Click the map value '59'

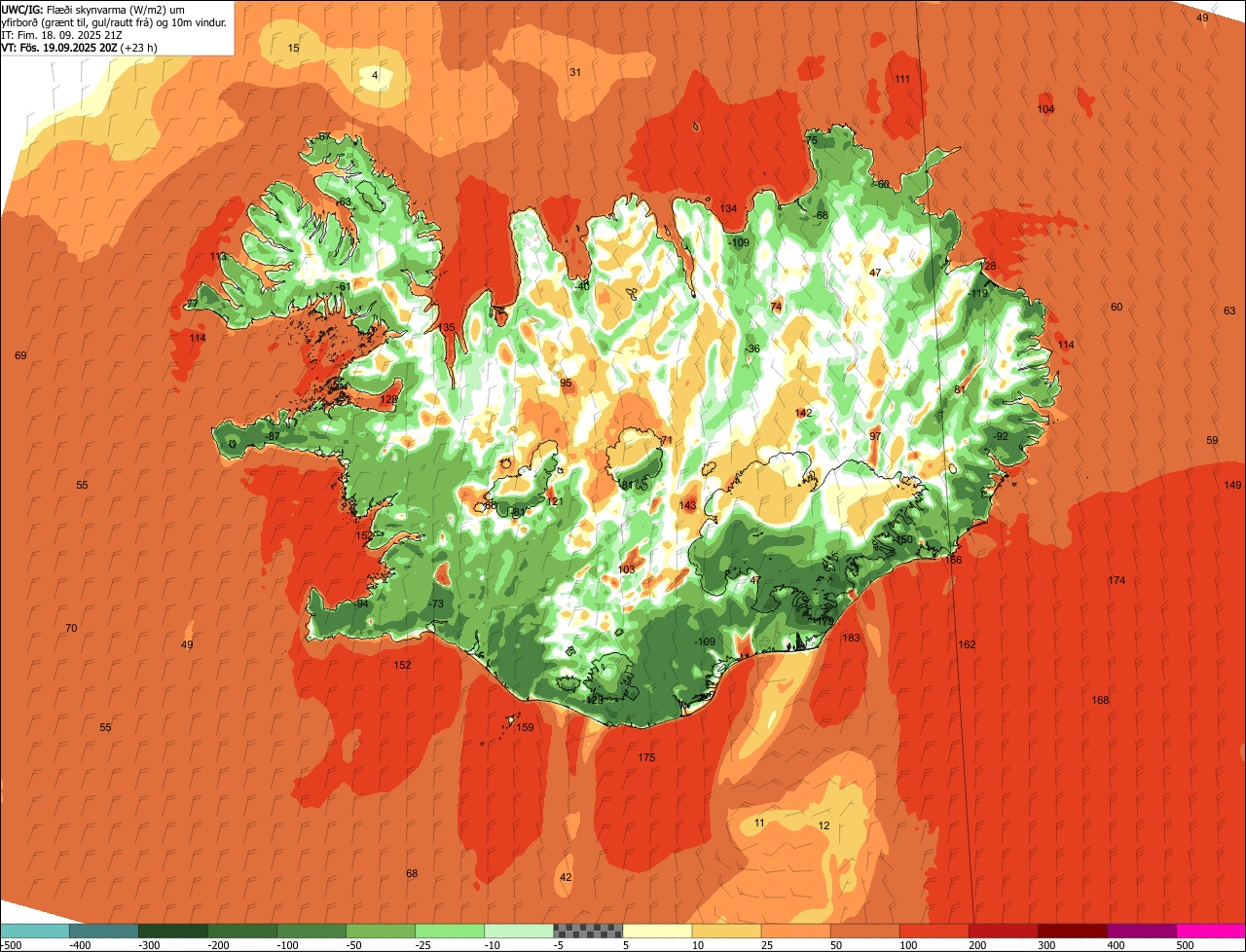[1212, 440]
